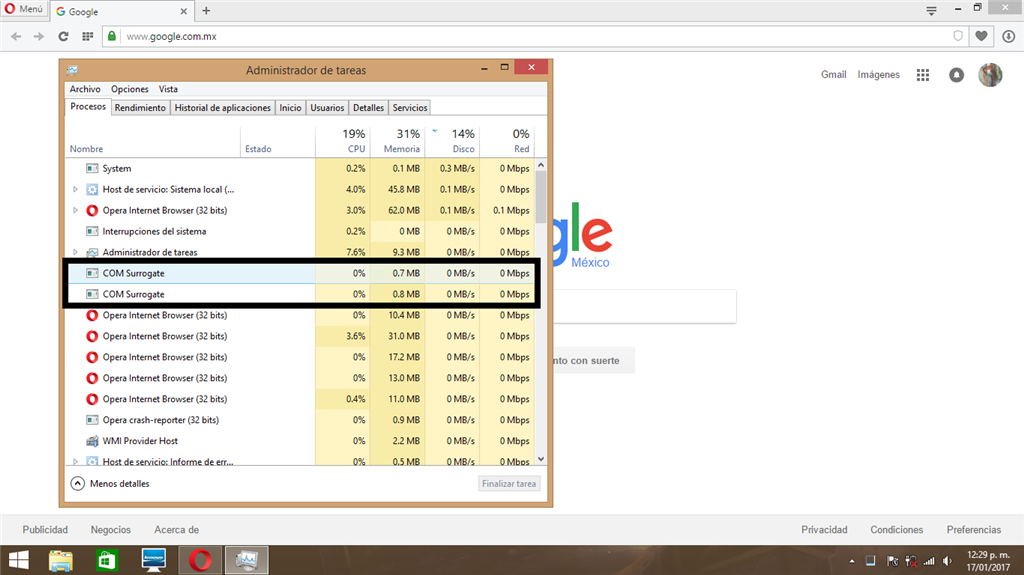Show hidden system tray icons
1024x575 pixels.
click(x=852, y=561)
